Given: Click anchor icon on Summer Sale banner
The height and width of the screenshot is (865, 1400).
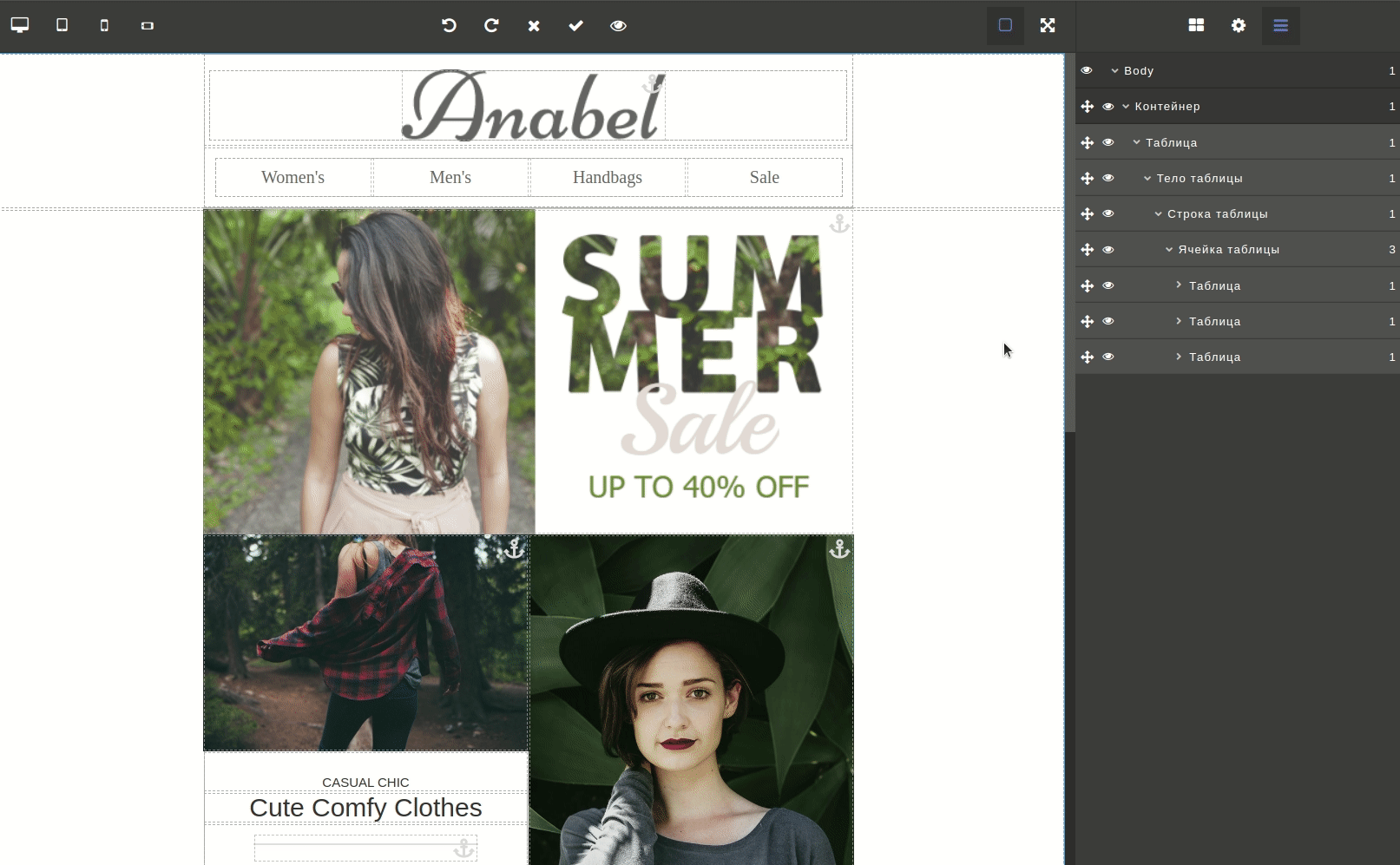Looking at the screenshot, I should (x=839, y=224).
